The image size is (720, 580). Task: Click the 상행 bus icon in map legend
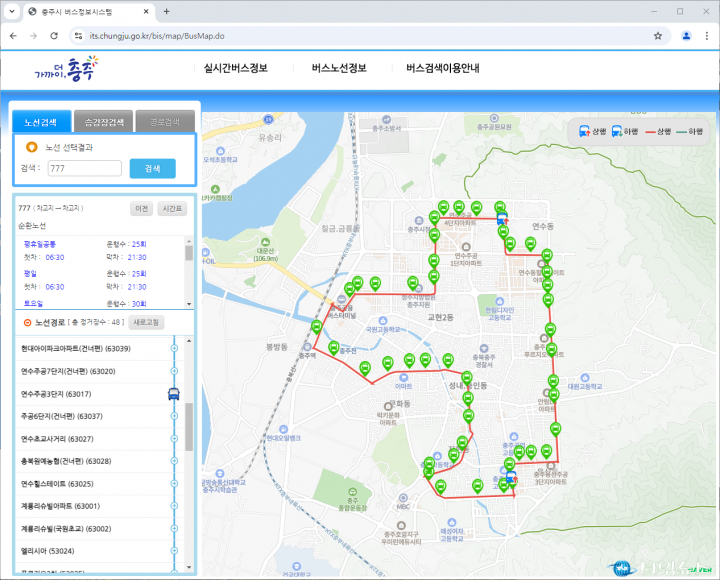coord(585,131)
